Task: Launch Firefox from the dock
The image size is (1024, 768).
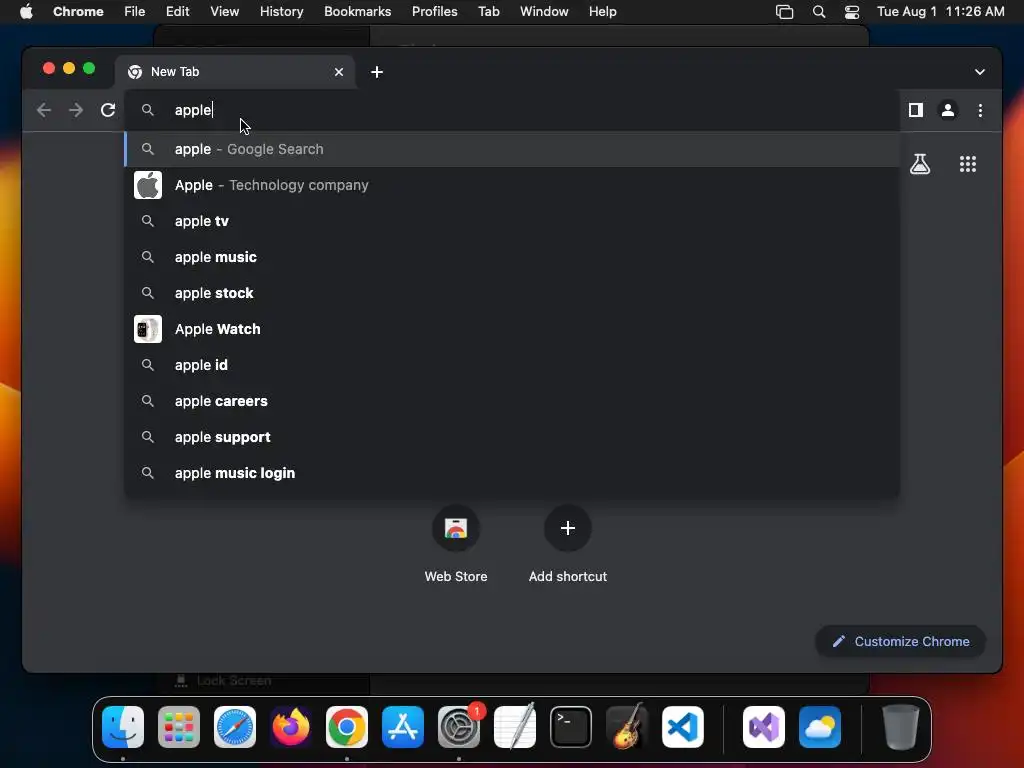Action: [x=291, y=727]
